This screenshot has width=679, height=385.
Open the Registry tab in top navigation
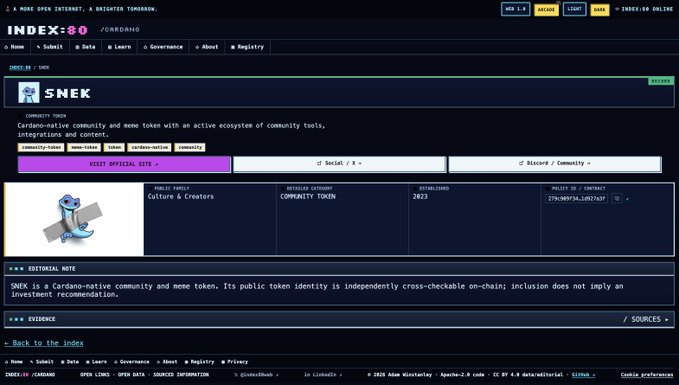(247, 47)
